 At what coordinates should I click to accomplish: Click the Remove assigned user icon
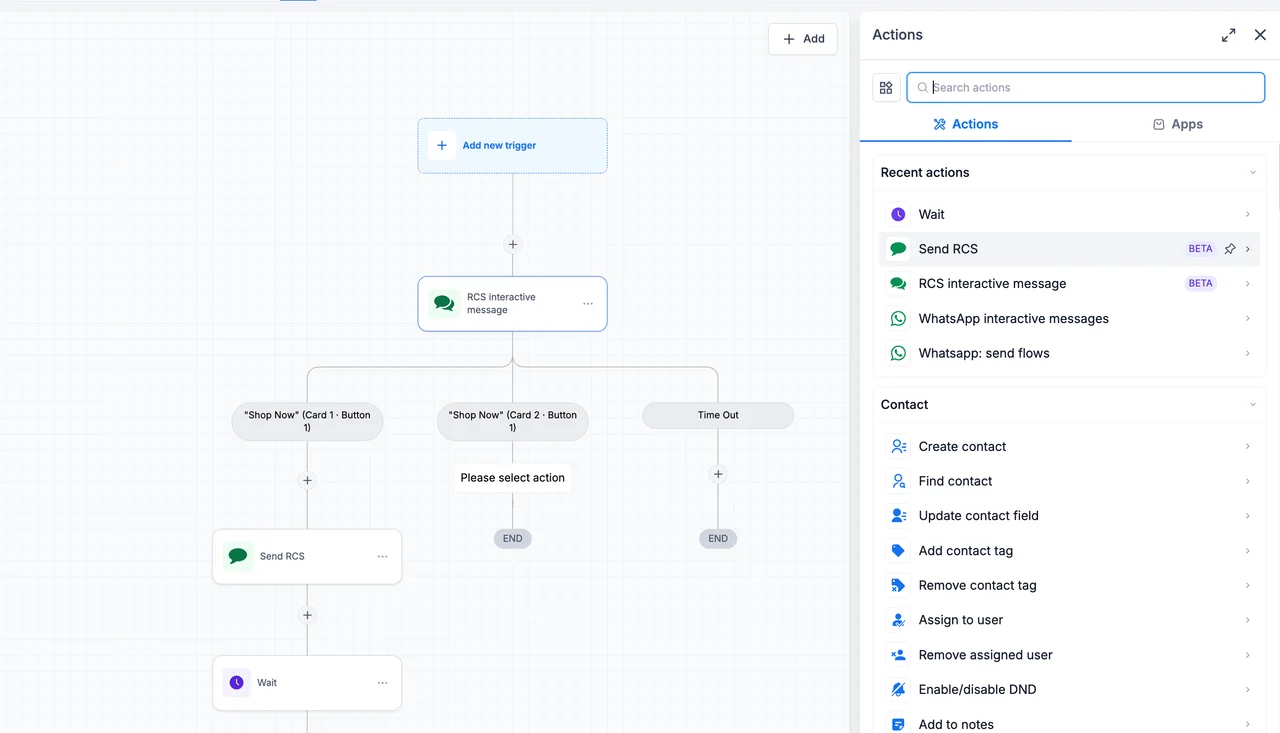pos(898,655)
